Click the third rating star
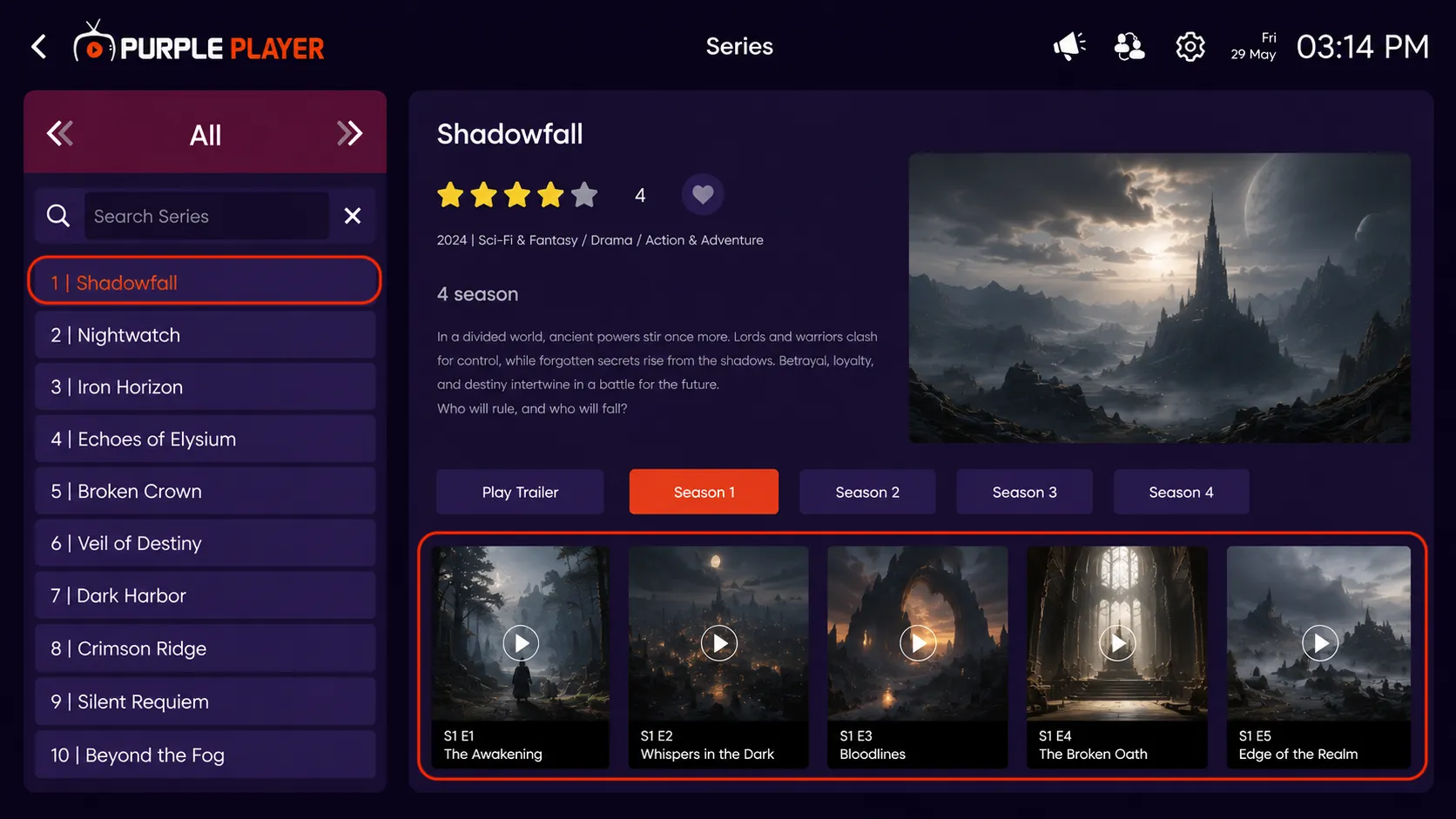Image resolution: width=1456 pixels, height=819 pixels. click(x=517, y=195)
